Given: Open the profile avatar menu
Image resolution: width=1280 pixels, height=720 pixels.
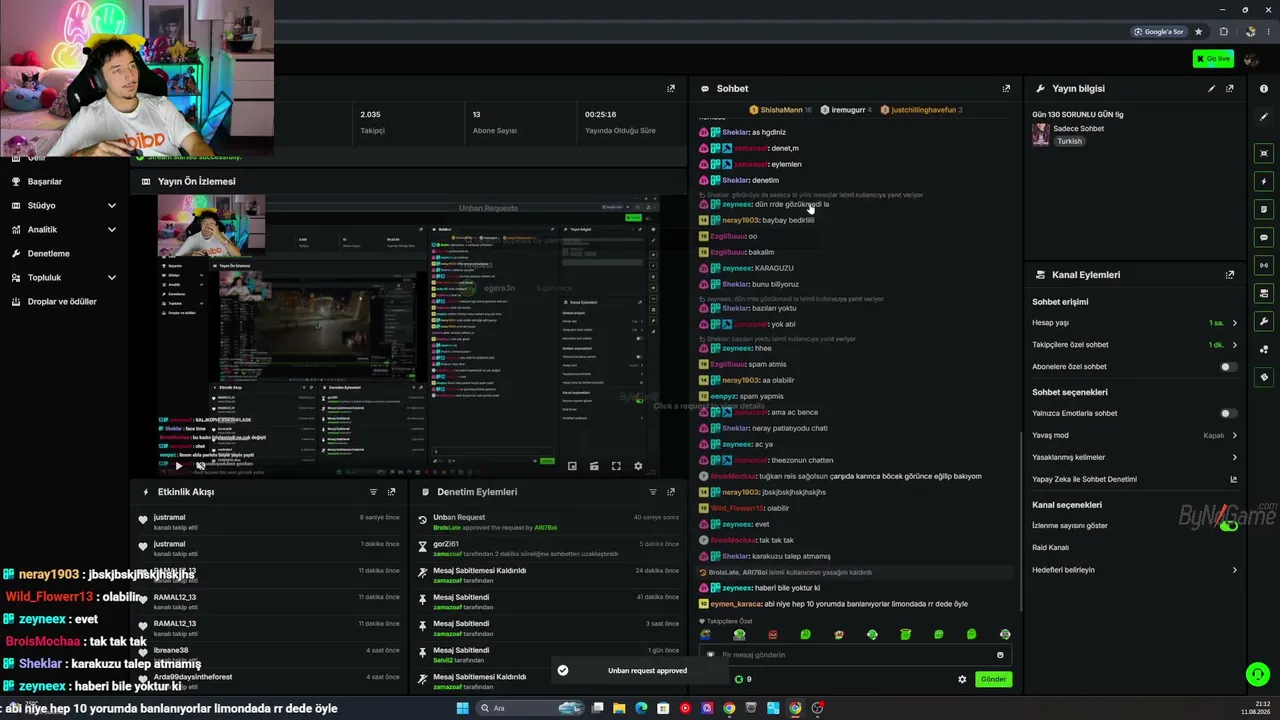Looking at the screenshot, I should [1251, 59].
